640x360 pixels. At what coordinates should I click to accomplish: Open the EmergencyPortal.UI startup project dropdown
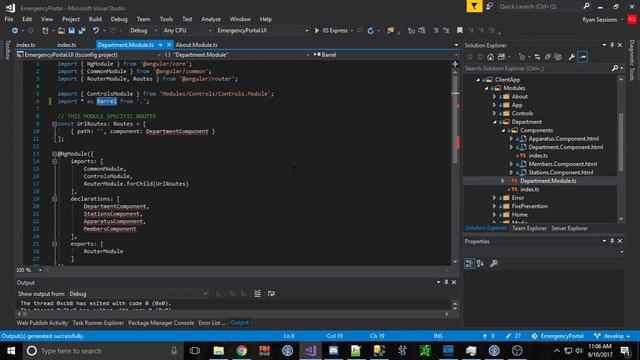(262, 31)
